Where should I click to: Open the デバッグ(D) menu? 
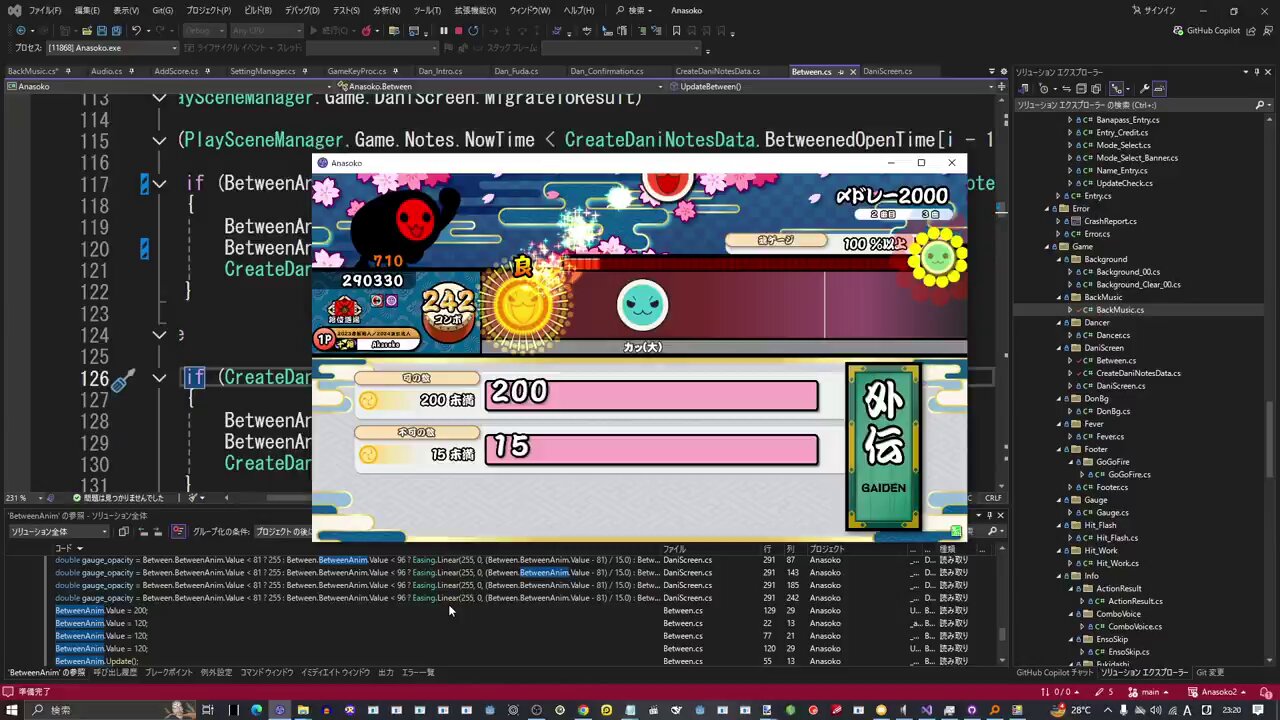pos(302,10)
